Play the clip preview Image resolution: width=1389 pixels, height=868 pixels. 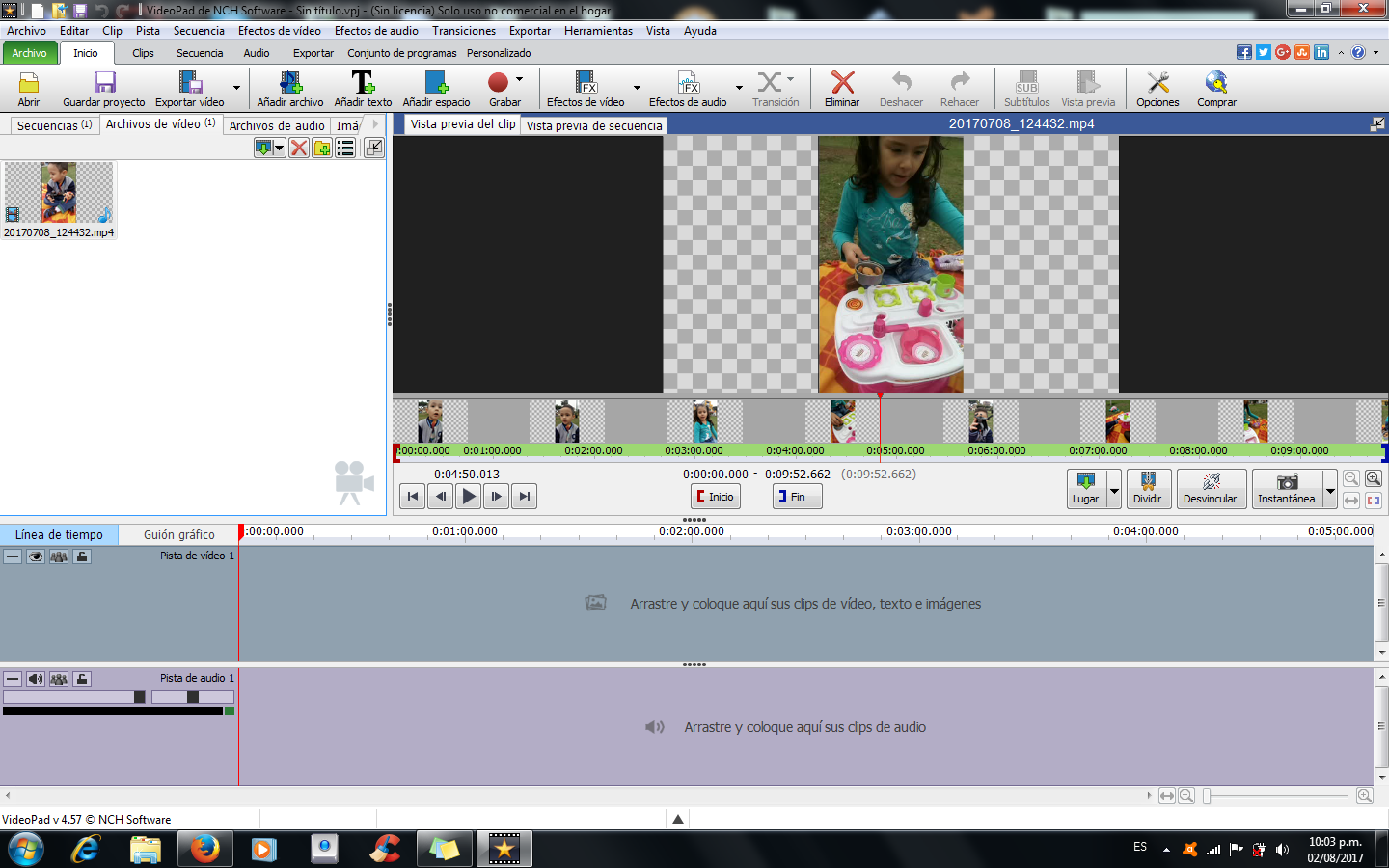469,497
